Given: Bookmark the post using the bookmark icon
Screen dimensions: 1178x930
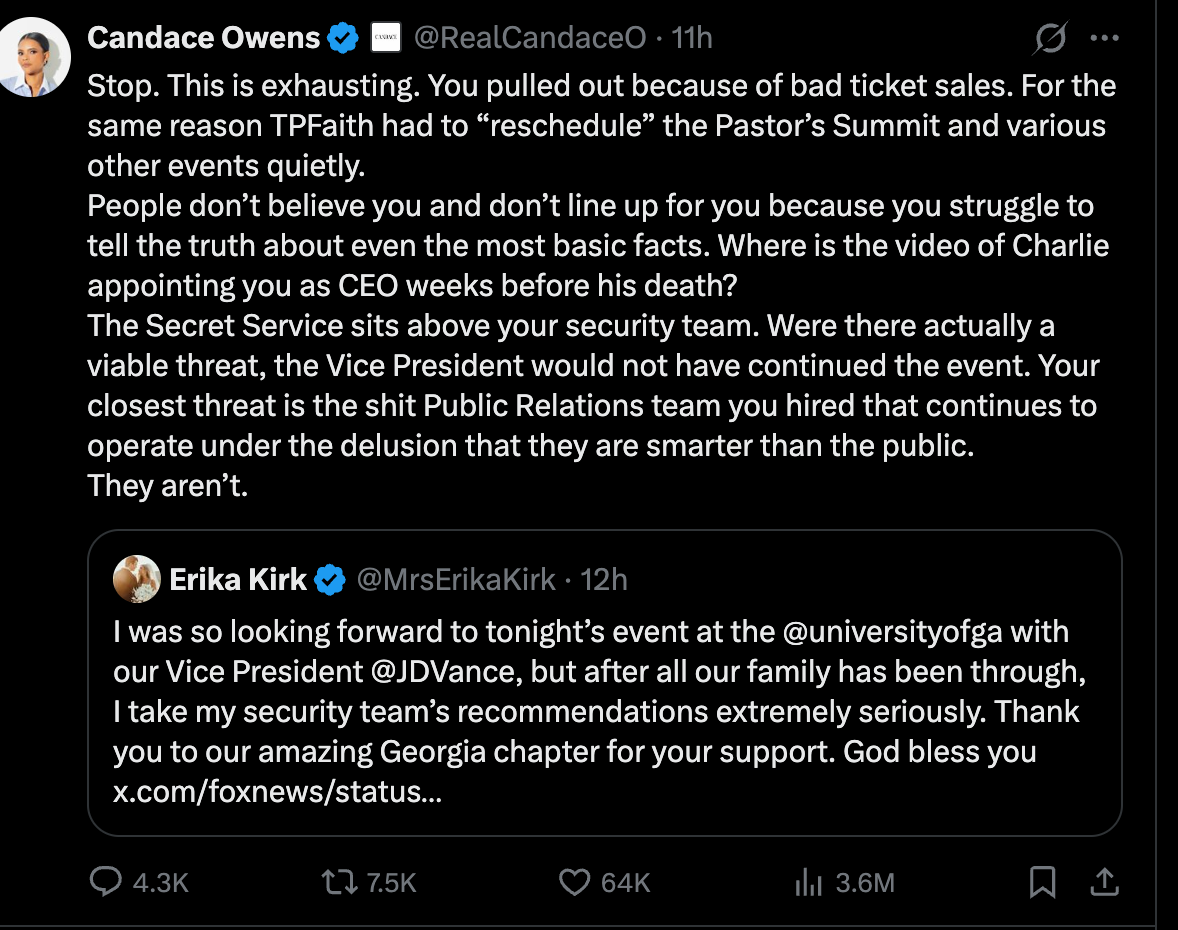Looking at the screenshot, I should [1042, 883].
